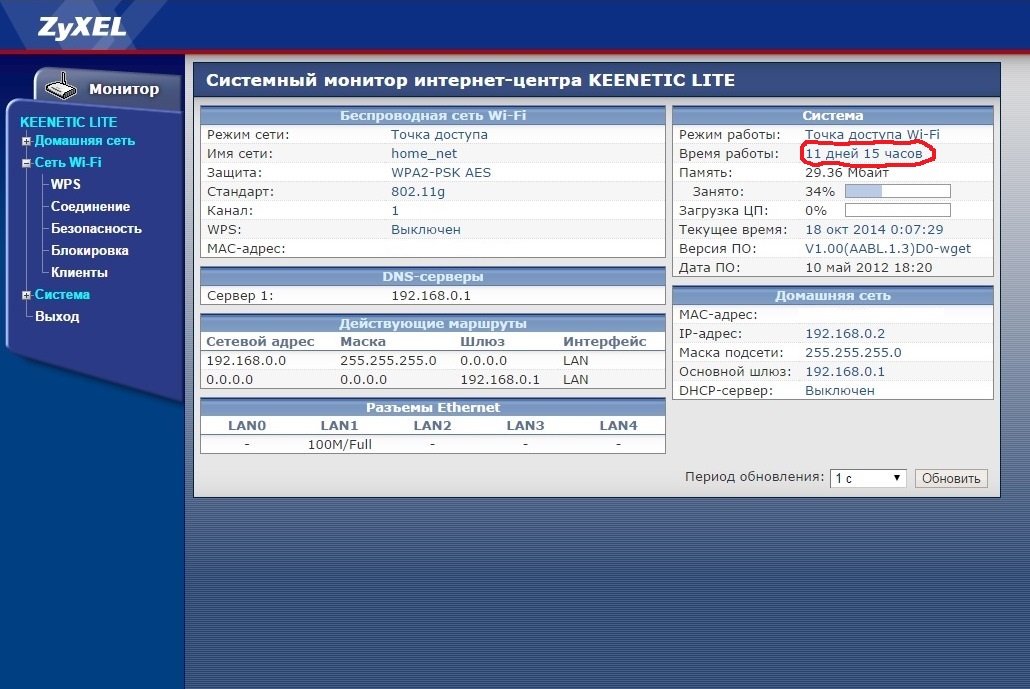
Task: Collapse the Сеть Wi-Fi tree node
Action: click(26, 163)
